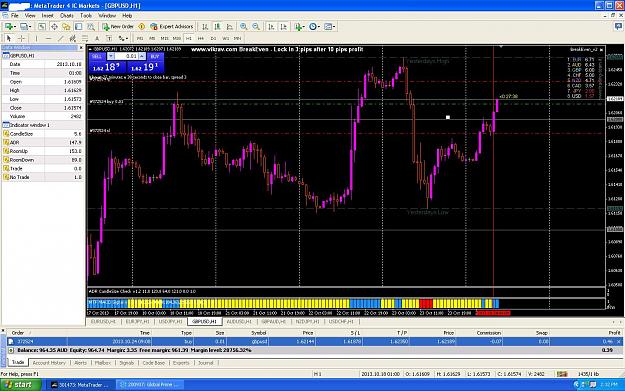Open the Help menu

127,16
